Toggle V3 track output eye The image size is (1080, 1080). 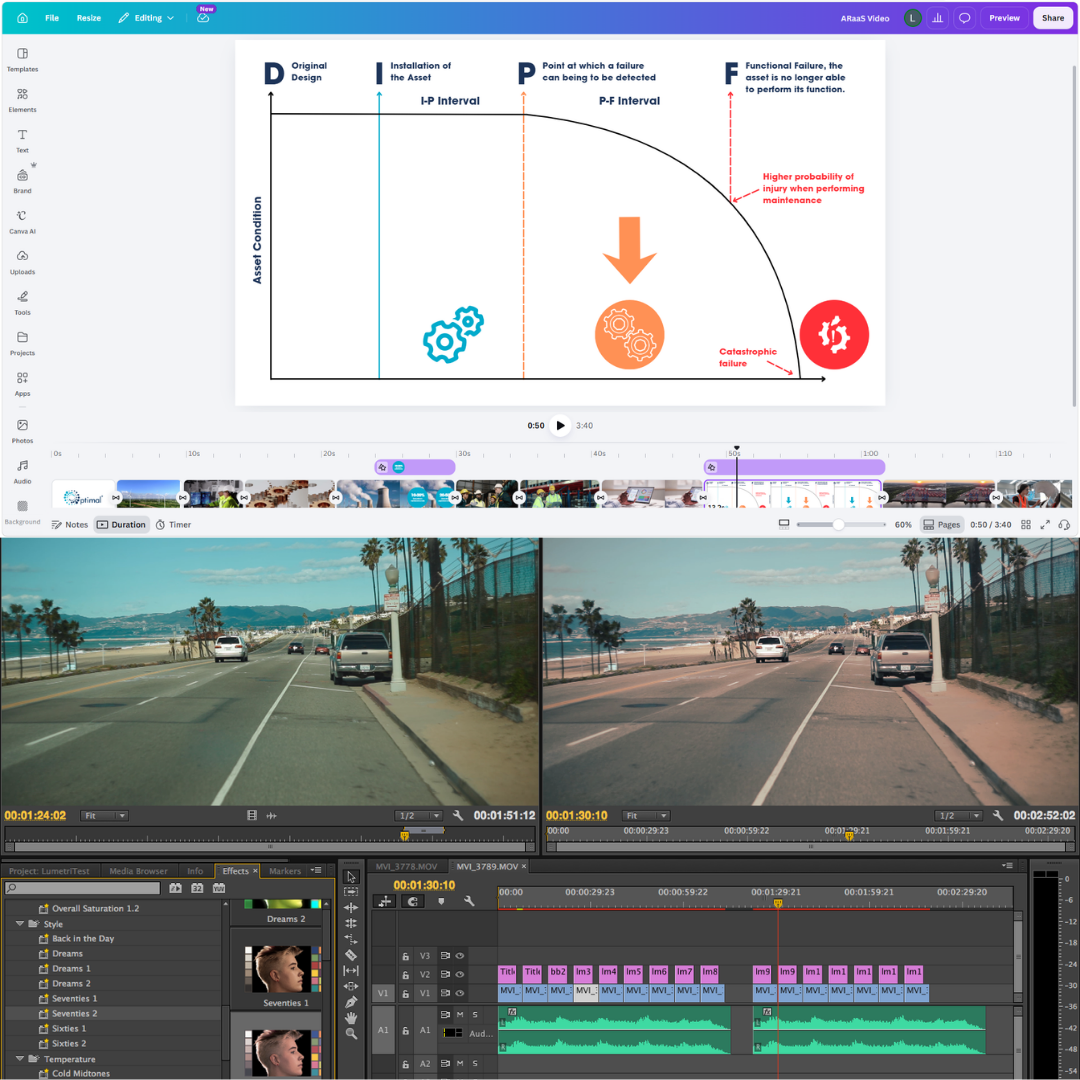459,956
